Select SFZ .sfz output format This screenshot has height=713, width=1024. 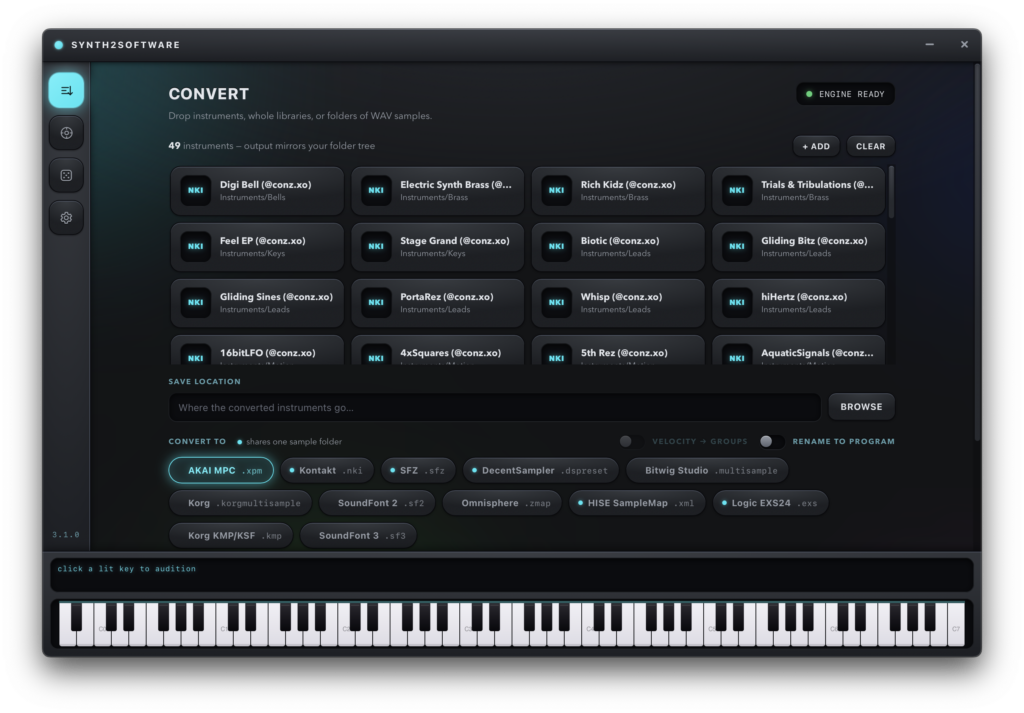[x=418, y=470]
